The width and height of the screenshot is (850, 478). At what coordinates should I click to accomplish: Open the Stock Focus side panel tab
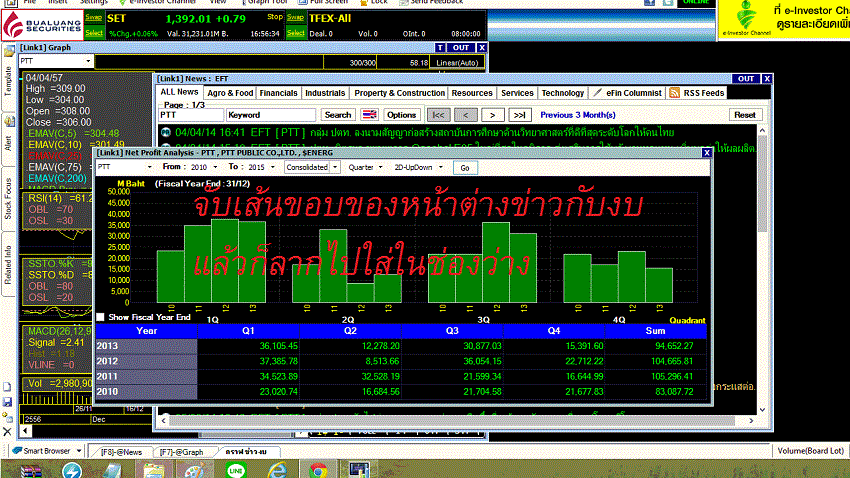8,198
